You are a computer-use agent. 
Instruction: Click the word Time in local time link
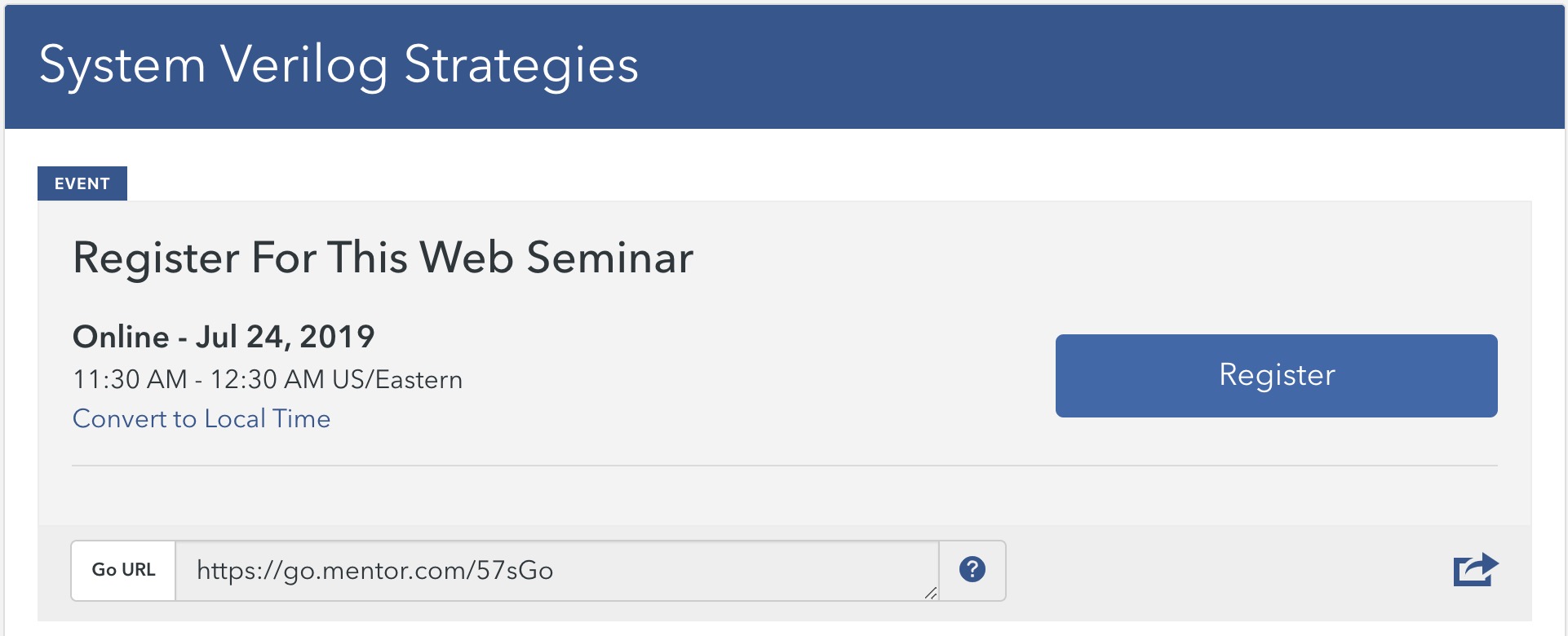(x=302, y=418)
